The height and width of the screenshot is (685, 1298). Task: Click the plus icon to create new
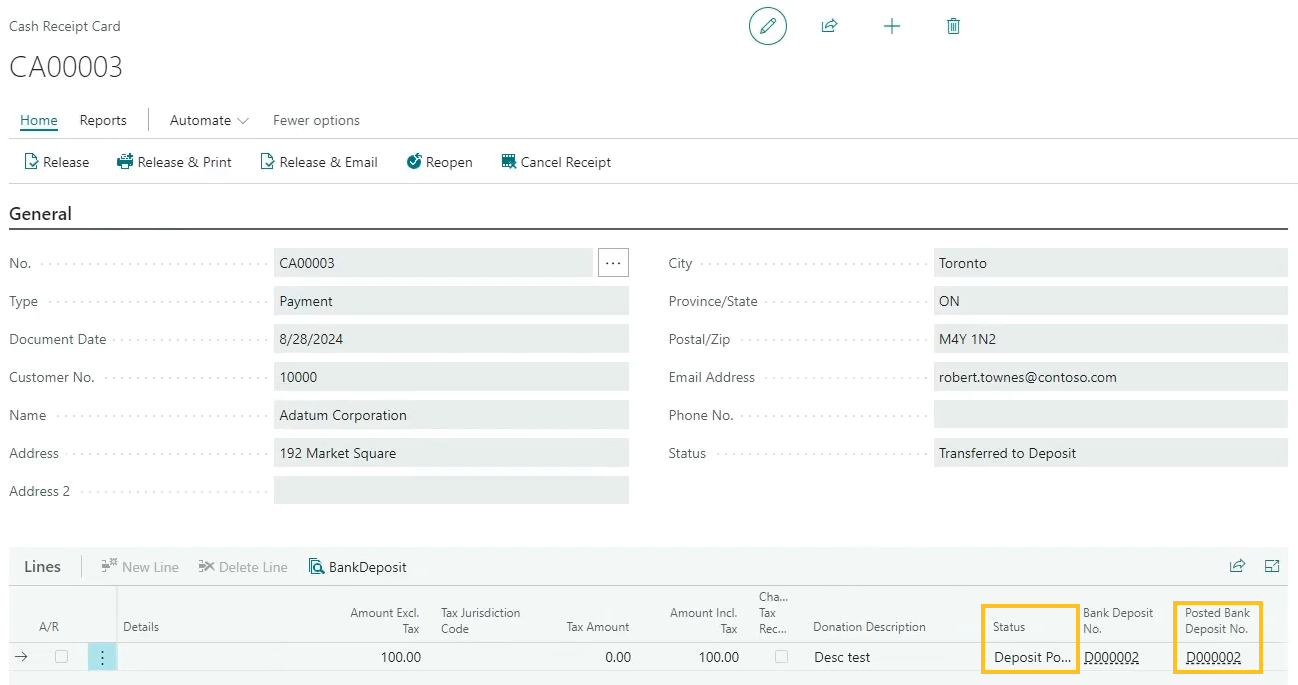click(x=892, y=27)
